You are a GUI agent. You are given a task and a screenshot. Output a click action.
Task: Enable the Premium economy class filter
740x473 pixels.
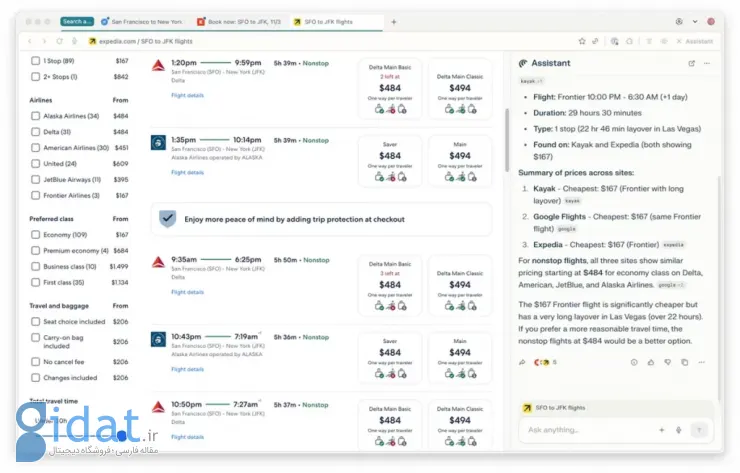pyautogui.click(x=36, y=251)
